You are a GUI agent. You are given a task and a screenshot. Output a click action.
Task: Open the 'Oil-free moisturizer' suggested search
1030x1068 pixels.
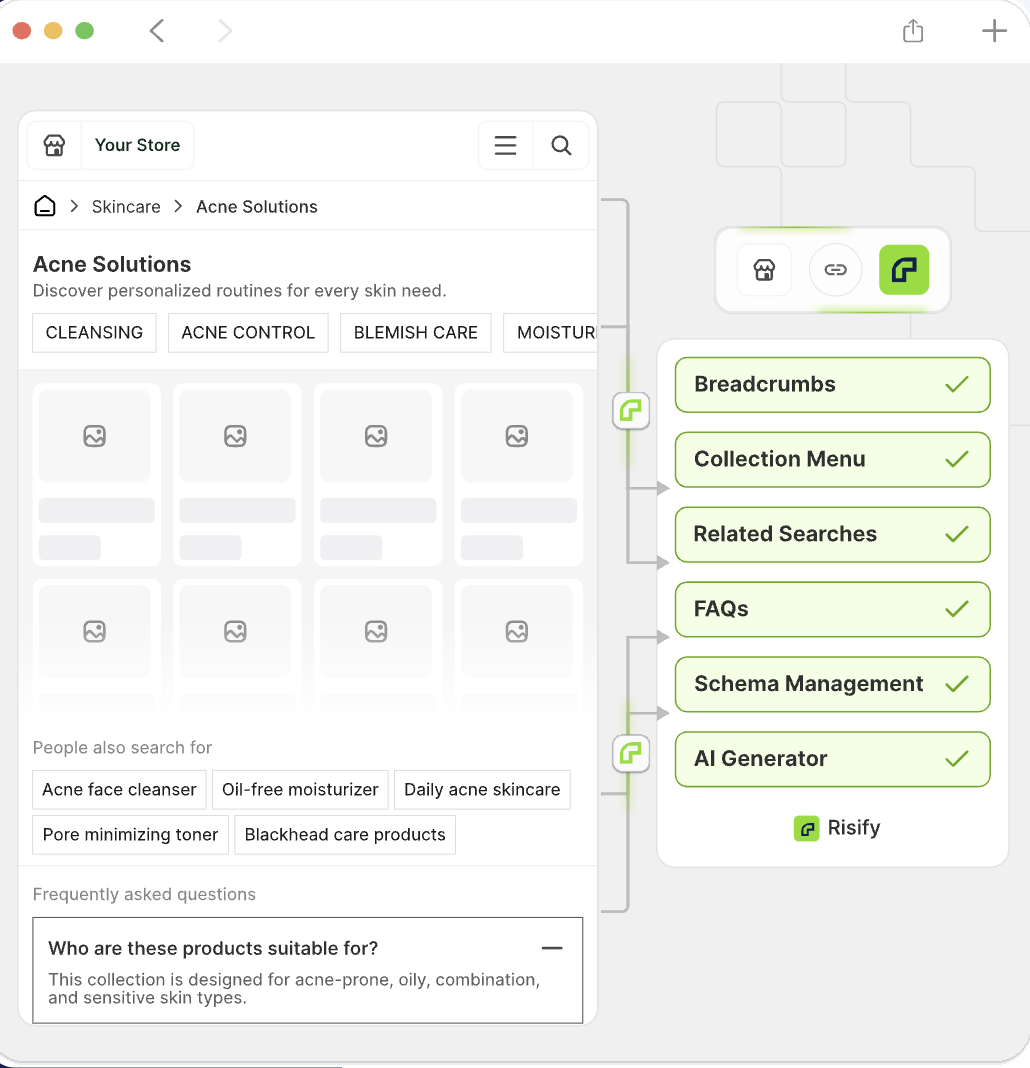[x=300, y=789]
